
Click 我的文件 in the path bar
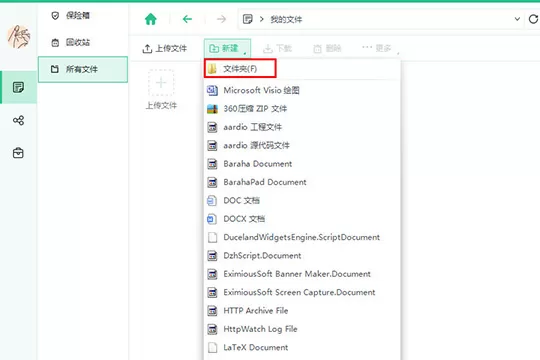286,19
